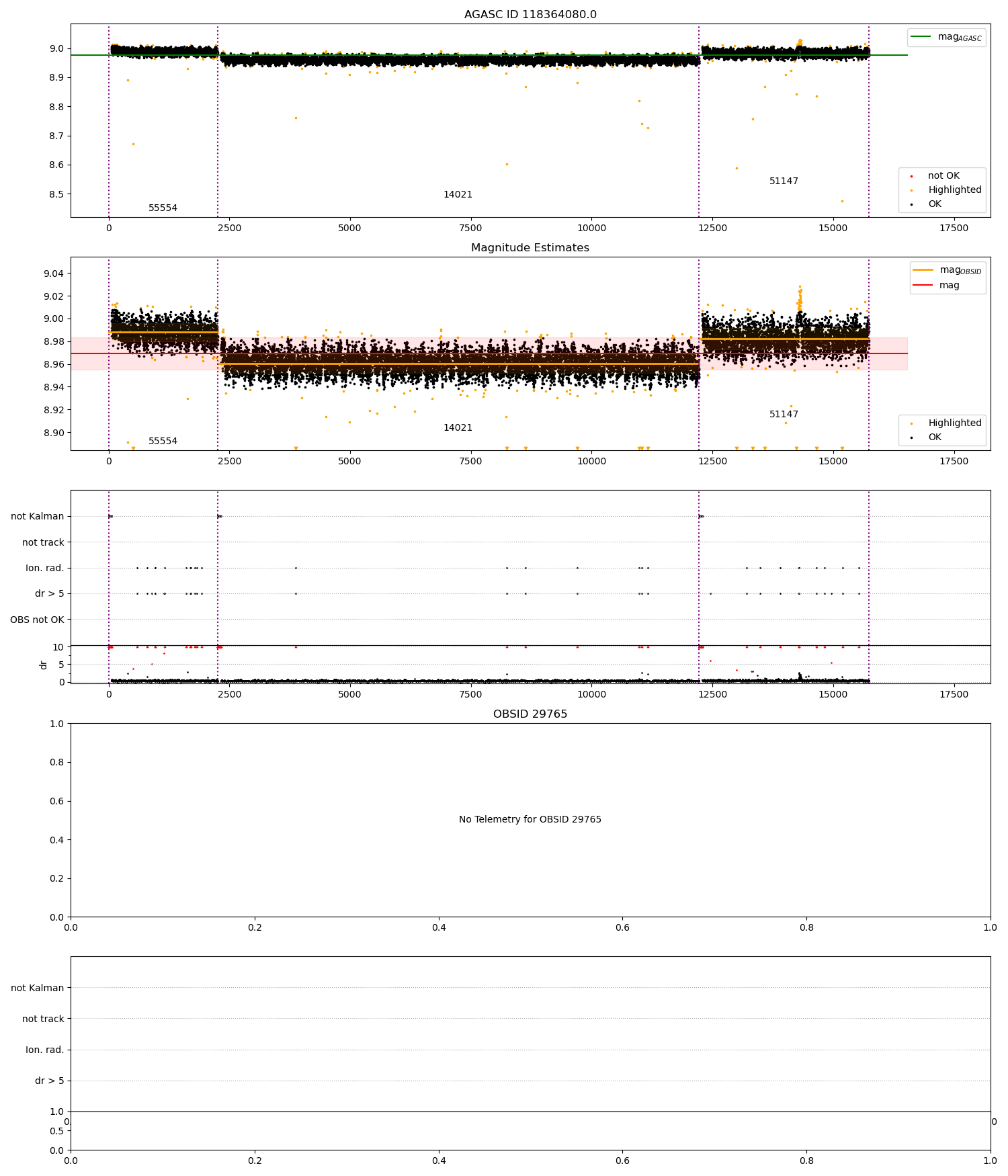Click the OBSID 29765 title
The width and height of the screenshot is (1008, 1176).
click(x=530, y=714)
